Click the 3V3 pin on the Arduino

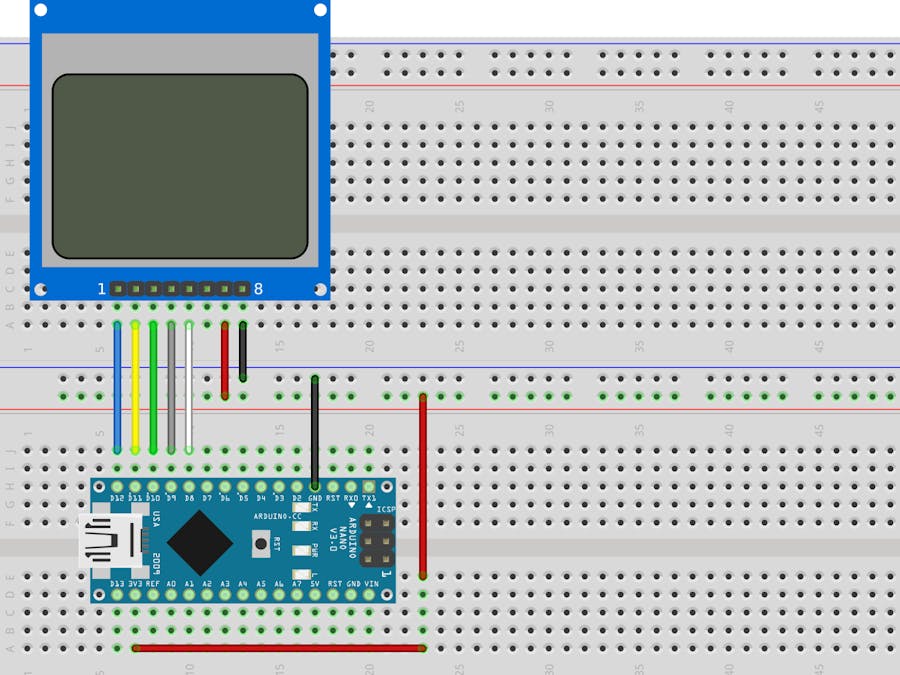tap(135, 595)
